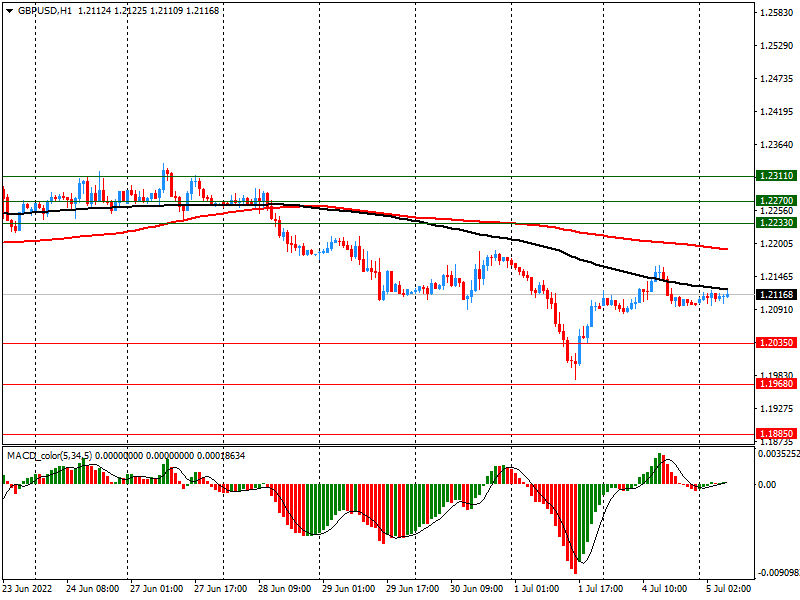Select the green 1.23110 price level label
The width and height of the screenshot is (800, 600).
[776, 175]
